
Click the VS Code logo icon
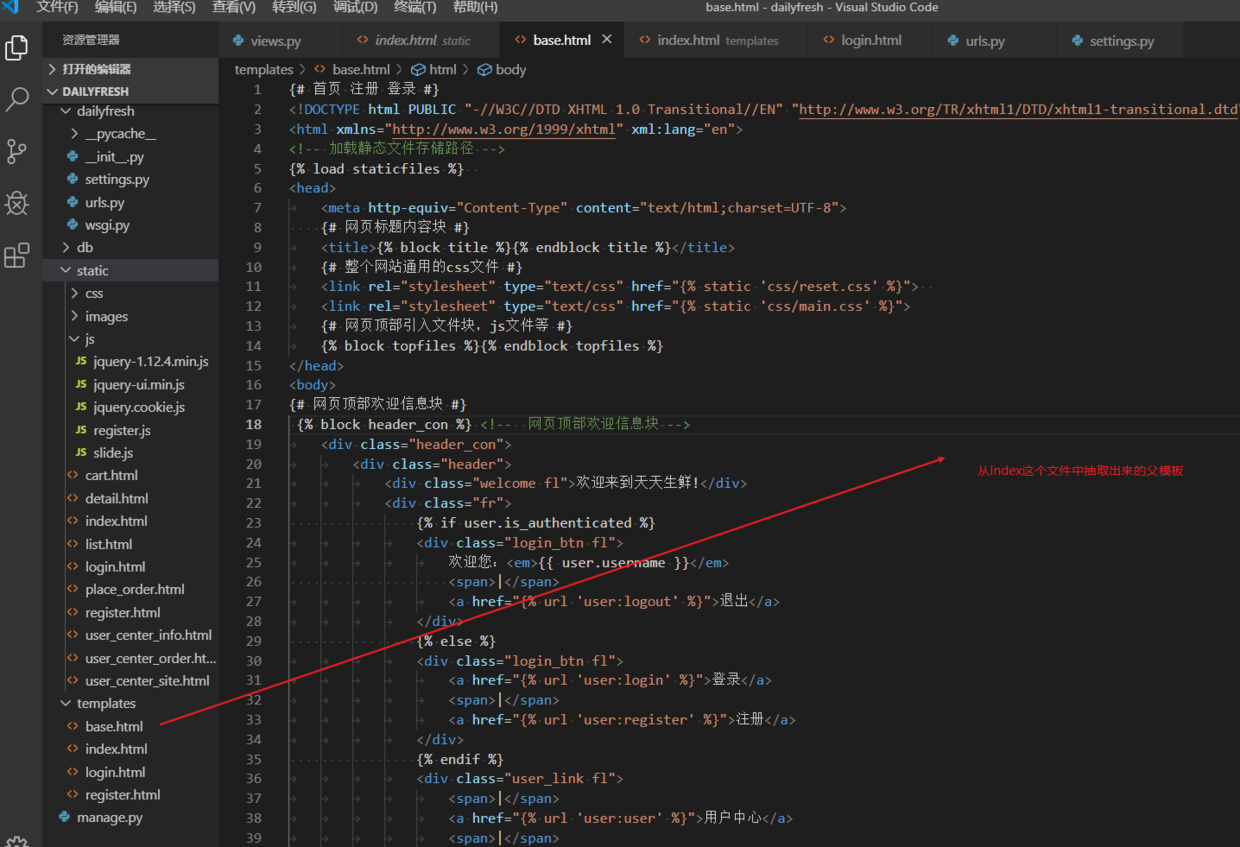click(11, 7)
